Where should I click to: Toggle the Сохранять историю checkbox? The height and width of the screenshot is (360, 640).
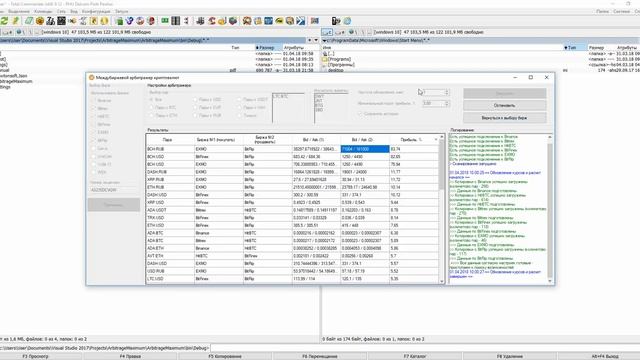(360, 114)
